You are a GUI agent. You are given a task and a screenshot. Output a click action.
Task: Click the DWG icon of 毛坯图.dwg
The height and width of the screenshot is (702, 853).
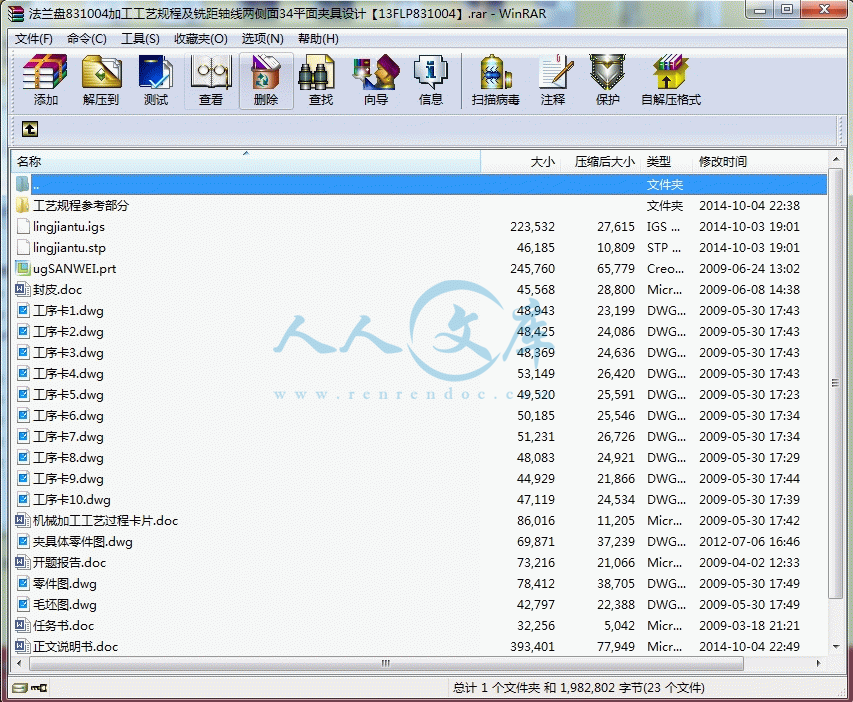tap(22, 604)
